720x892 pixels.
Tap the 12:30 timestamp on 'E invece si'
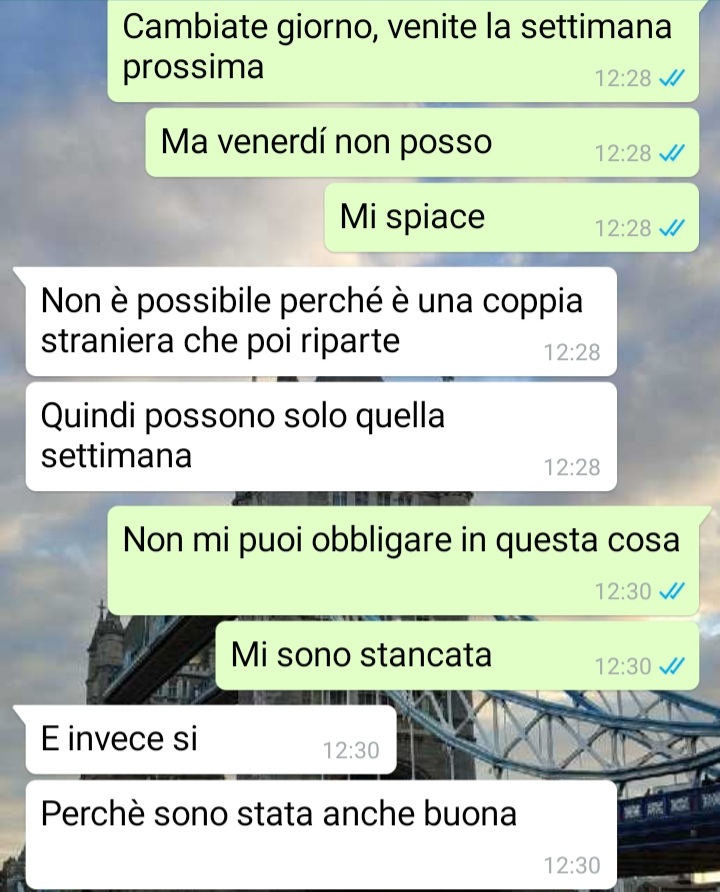(351, 751)
